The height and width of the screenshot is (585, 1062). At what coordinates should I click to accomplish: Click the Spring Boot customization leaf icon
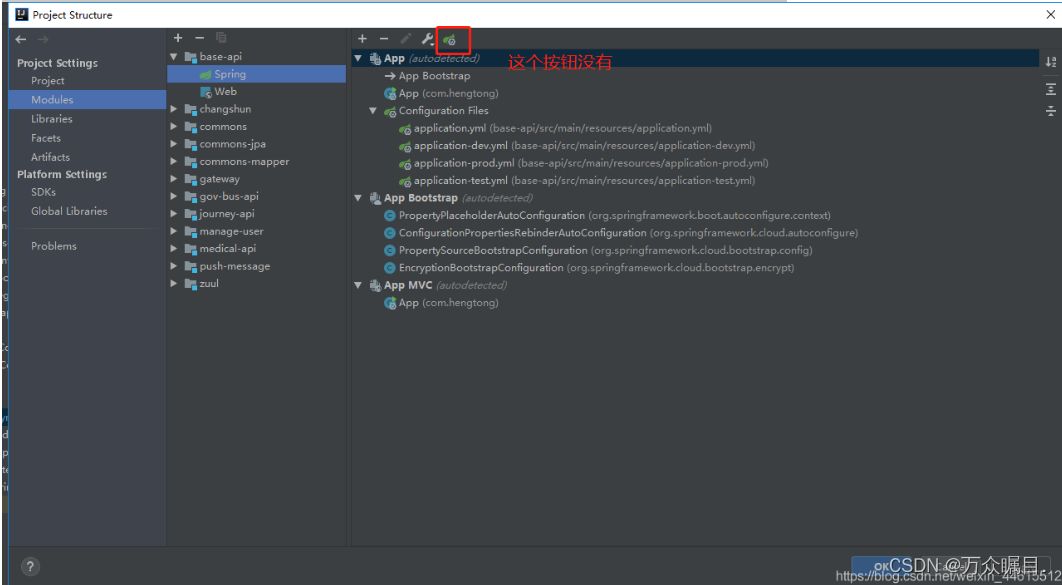pos(449,40)
